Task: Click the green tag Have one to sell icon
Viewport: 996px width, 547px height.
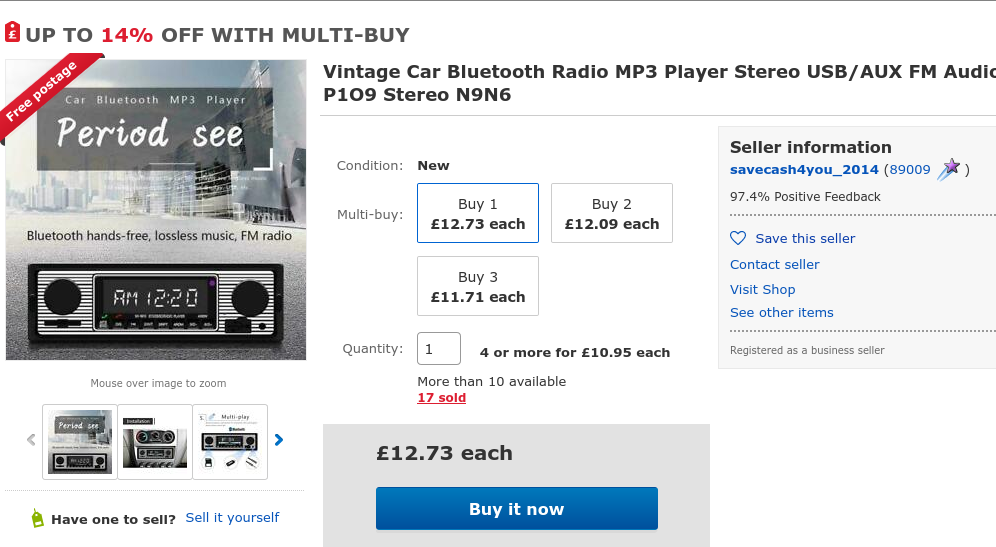Action: pos(37,518)
